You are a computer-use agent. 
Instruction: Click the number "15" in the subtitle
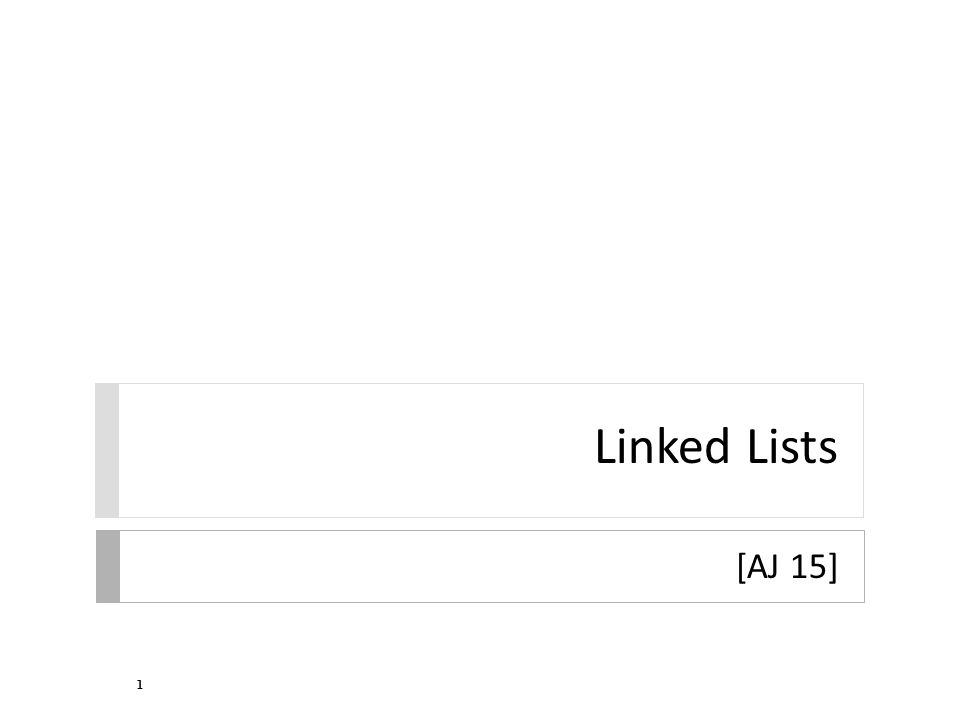point(809,566)
